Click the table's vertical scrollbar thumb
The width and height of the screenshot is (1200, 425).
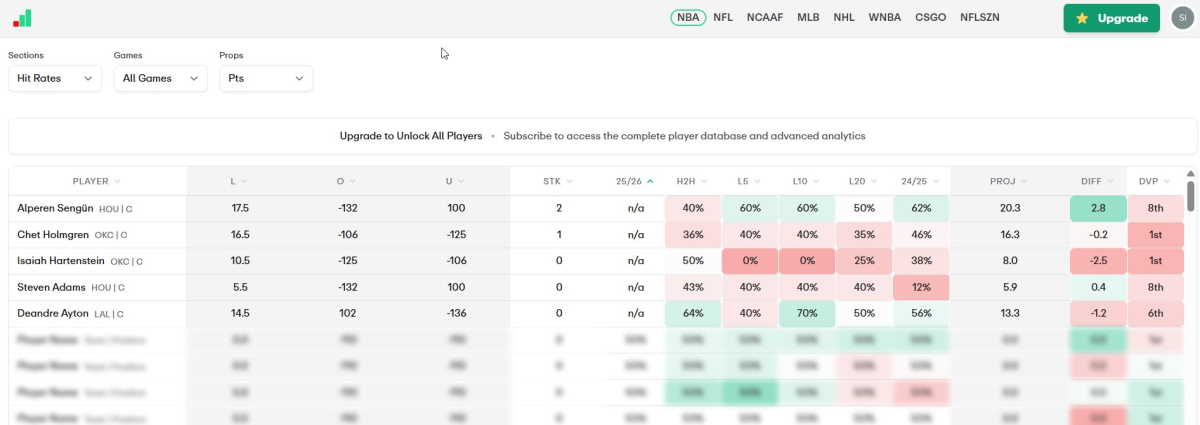1190,193
